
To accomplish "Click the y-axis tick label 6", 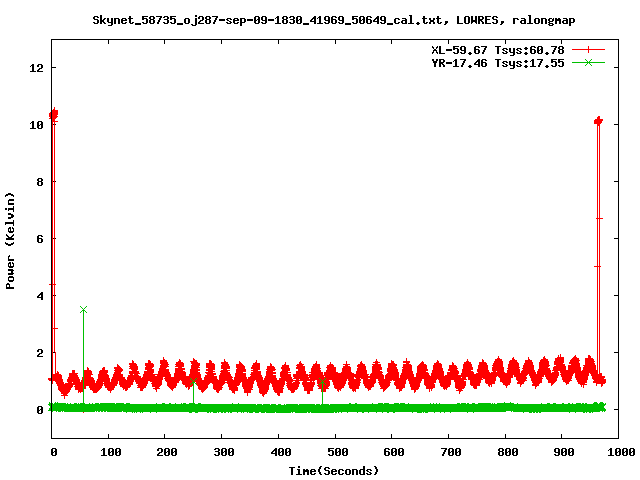I will pyautogui.click(x=40, y=239).
